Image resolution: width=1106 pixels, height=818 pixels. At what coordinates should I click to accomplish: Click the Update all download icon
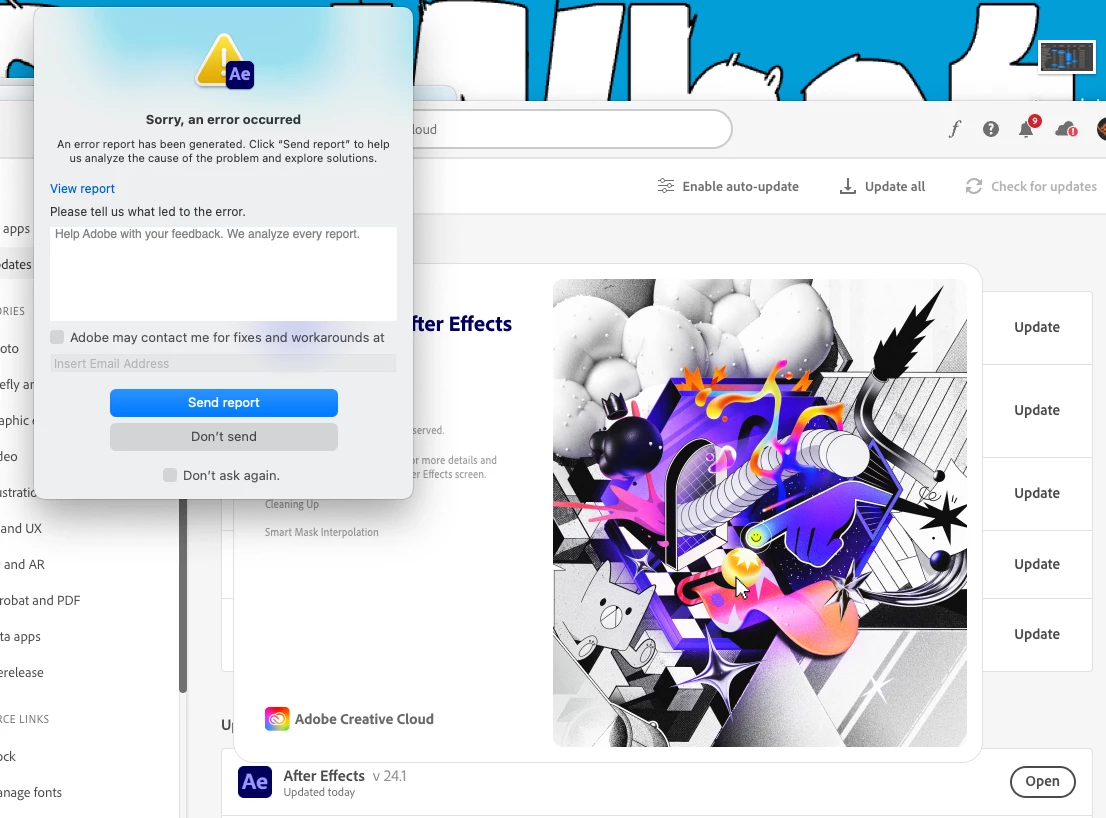click(x=847, y=186)
